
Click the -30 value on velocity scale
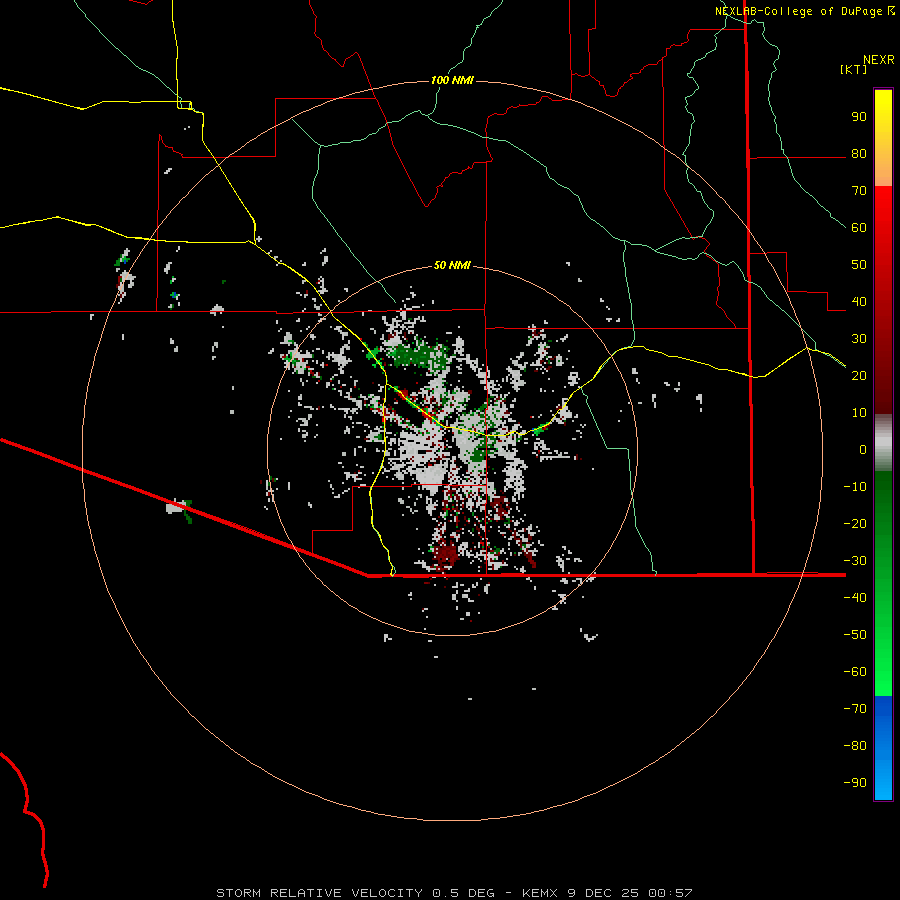[855, 561]
